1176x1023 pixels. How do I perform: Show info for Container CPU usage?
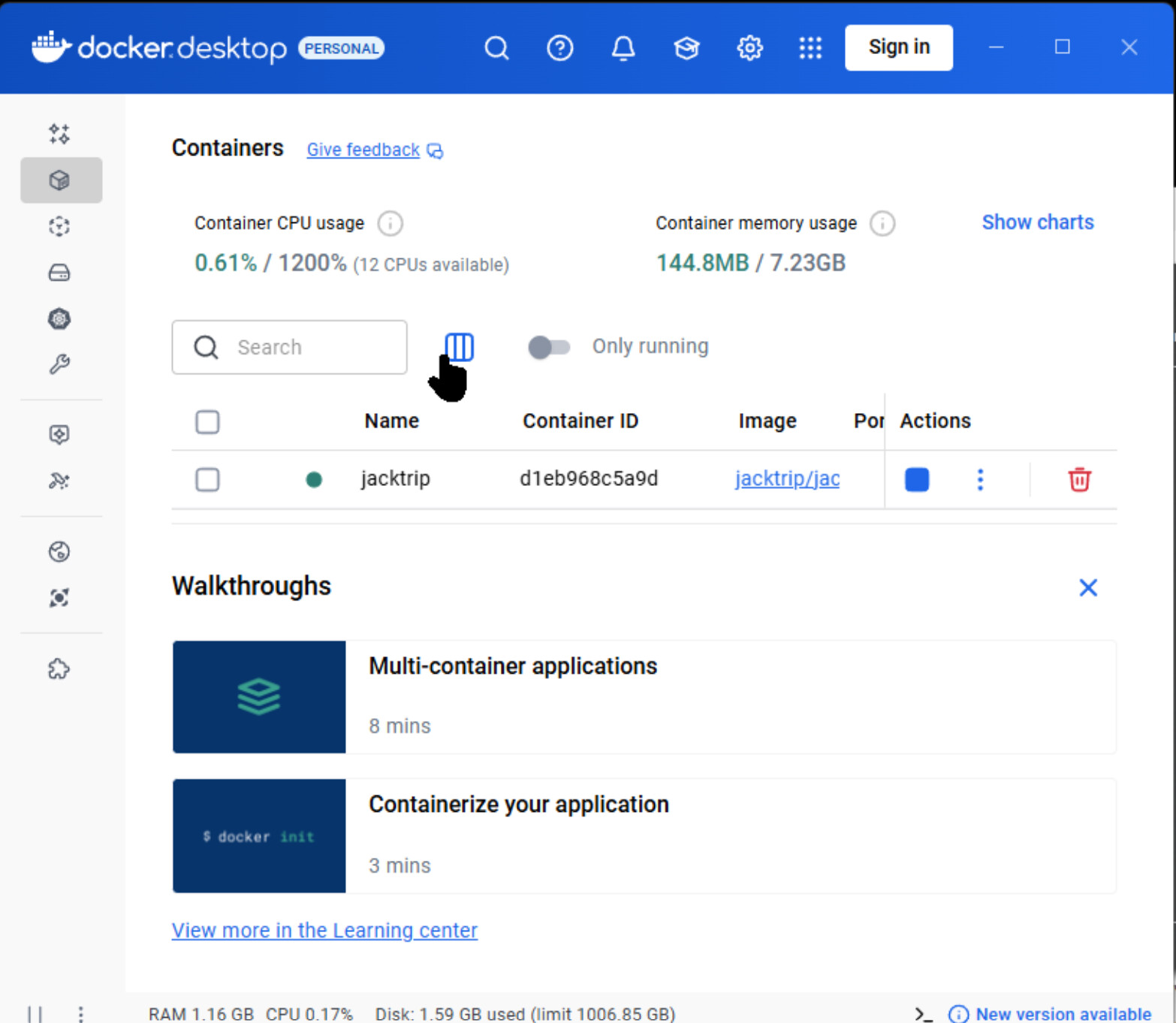click(x=390, y=223)
